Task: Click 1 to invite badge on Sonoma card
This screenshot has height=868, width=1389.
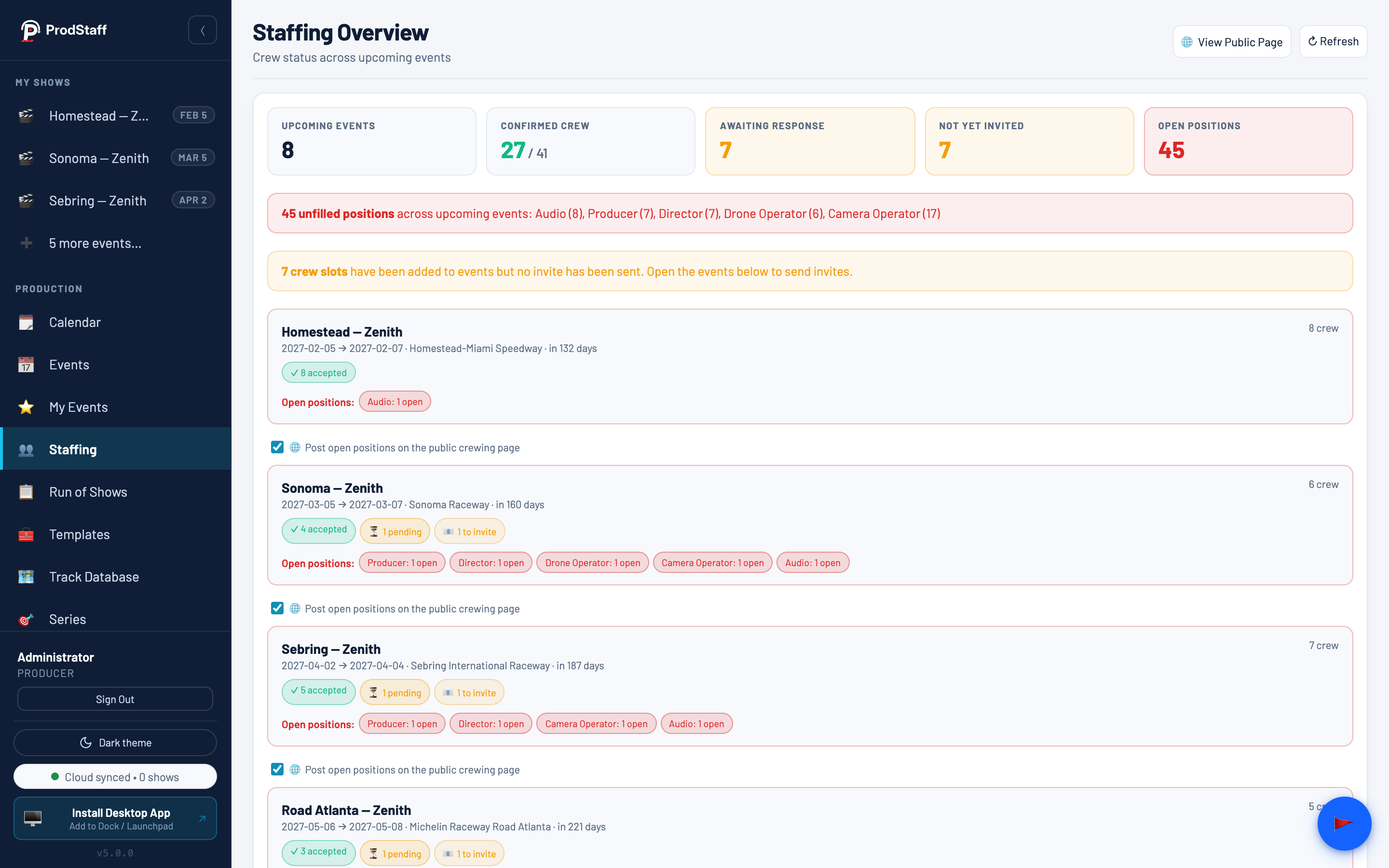Action: pyautogui.click(x=469, y=531)
